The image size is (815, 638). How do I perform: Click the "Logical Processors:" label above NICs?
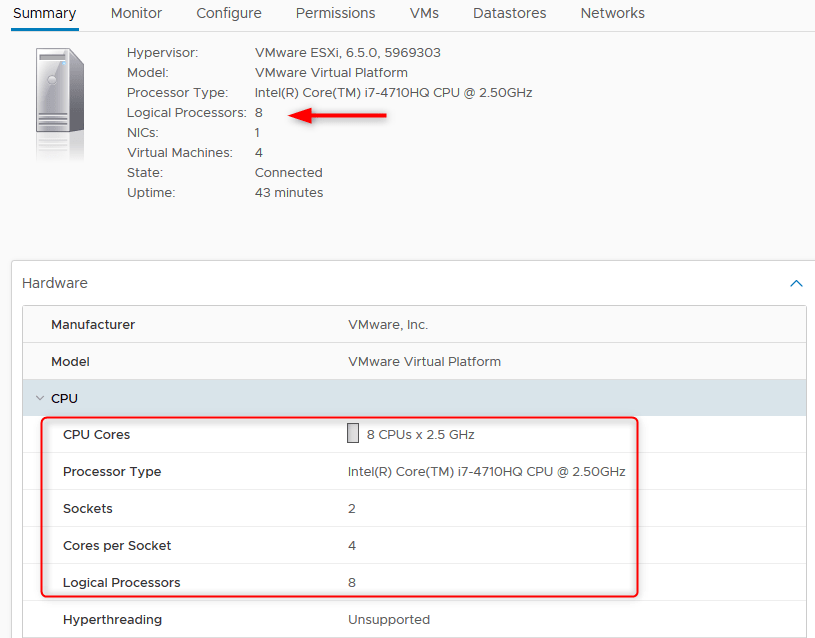coord(187,113)
